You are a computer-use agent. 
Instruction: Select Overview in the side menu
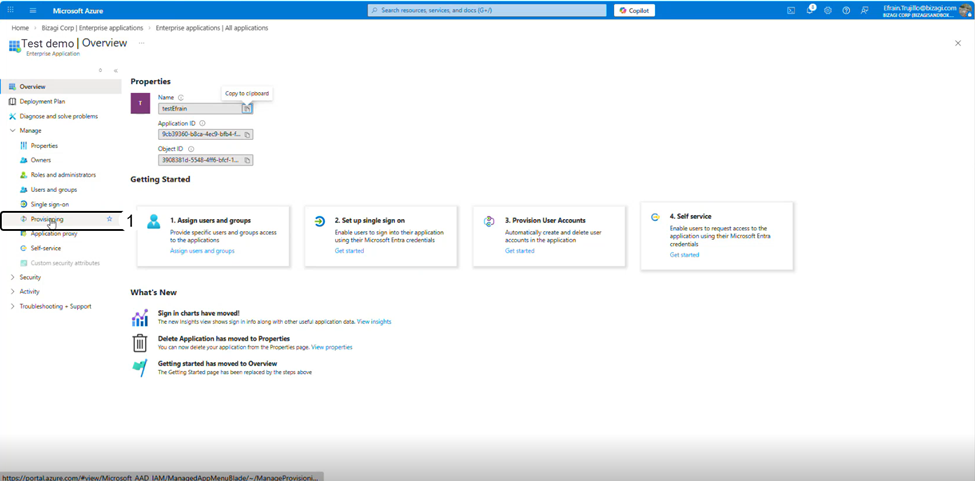[x=61, y=87]
